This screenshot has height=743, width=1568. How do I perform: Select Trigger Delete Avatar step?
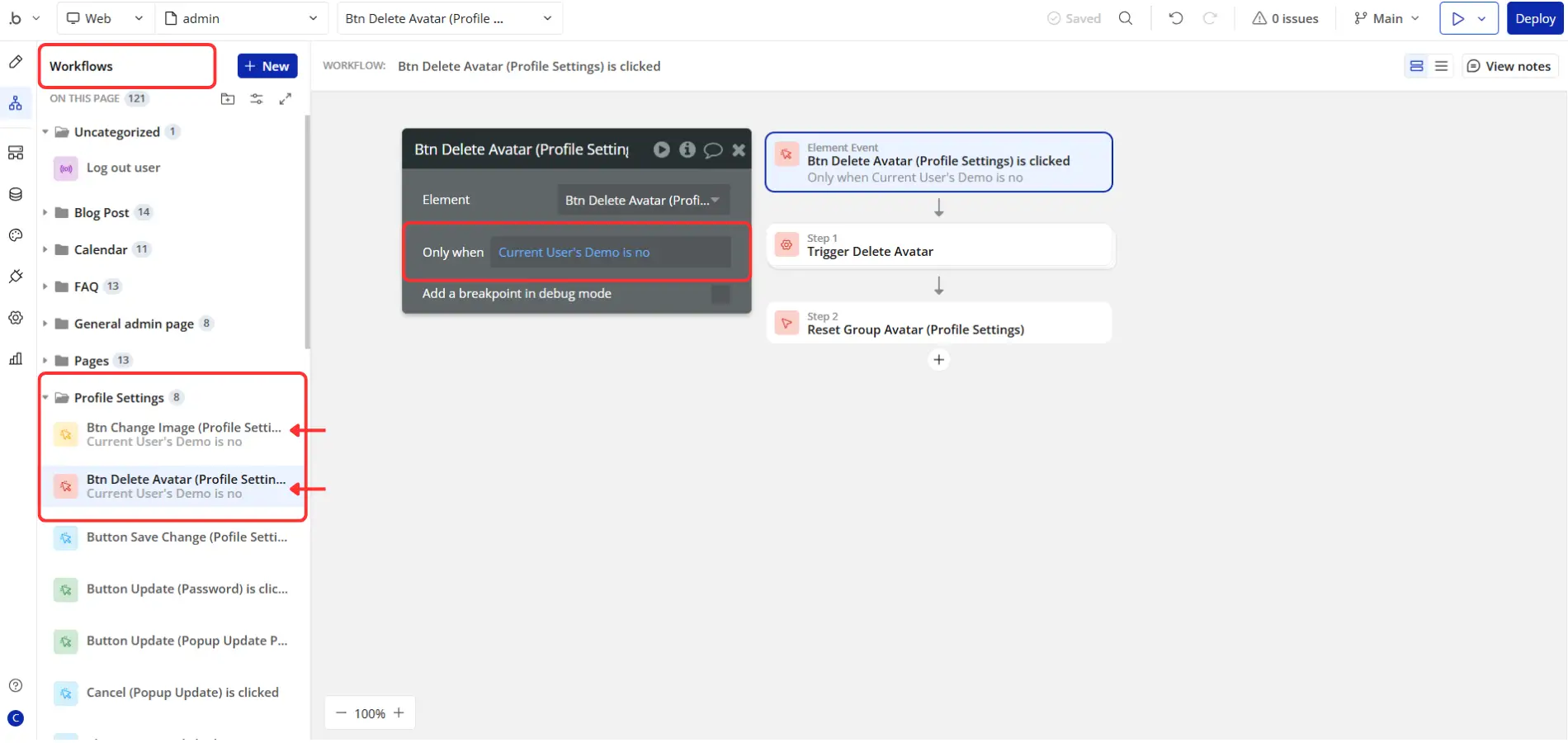click(940, 246)
